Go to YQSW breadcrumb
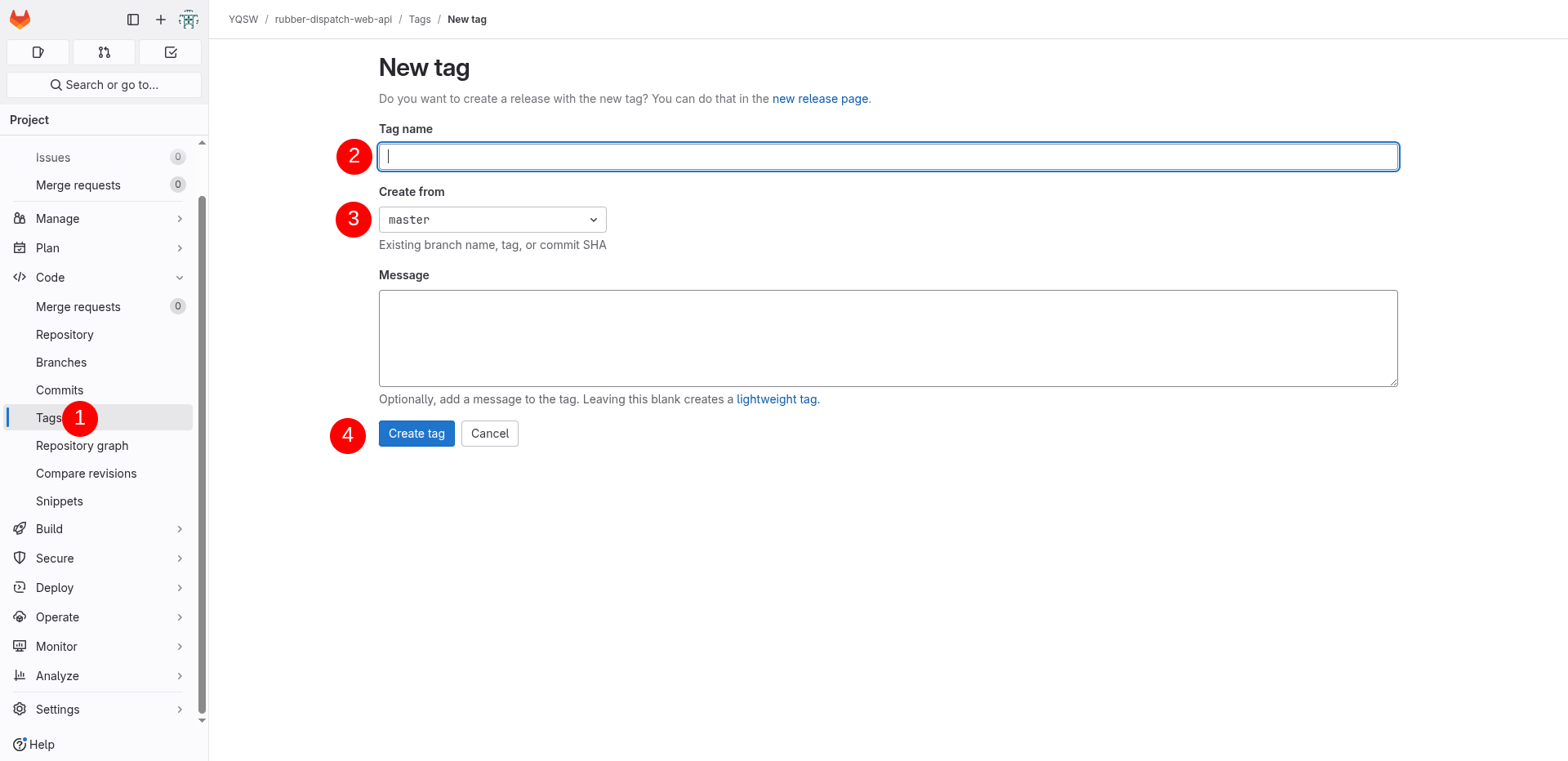The image size is (1568, 761). tap(243, 20)
